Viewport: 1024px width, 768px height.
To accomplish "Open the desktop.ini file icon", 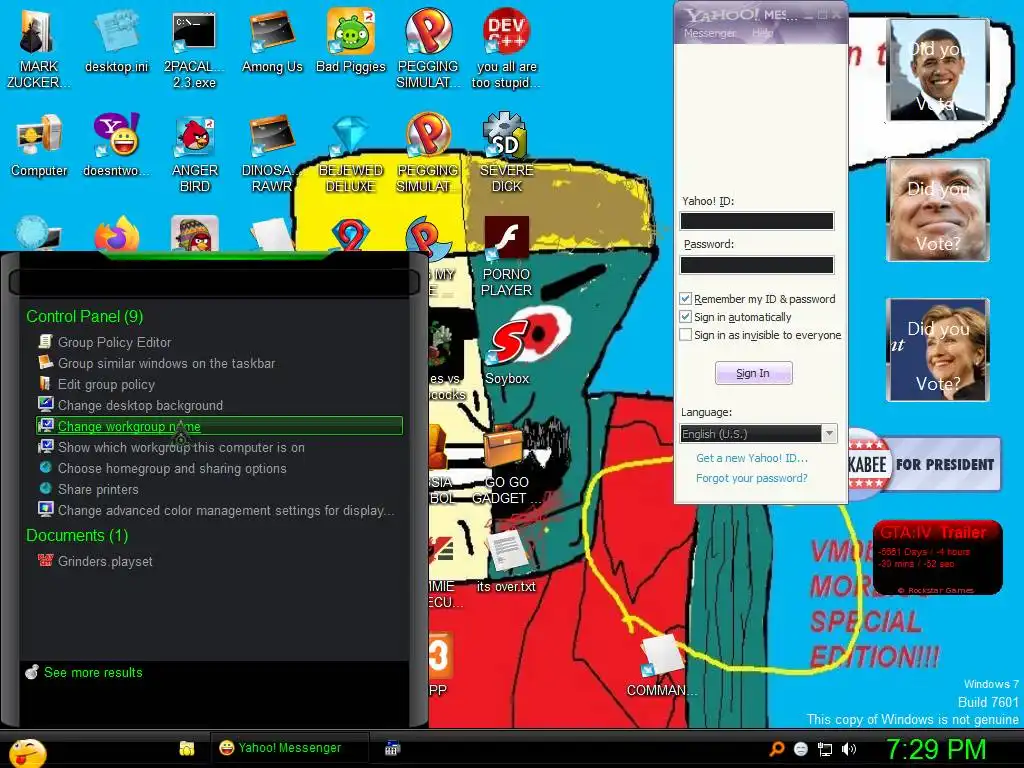I will (x=116, y=40).
